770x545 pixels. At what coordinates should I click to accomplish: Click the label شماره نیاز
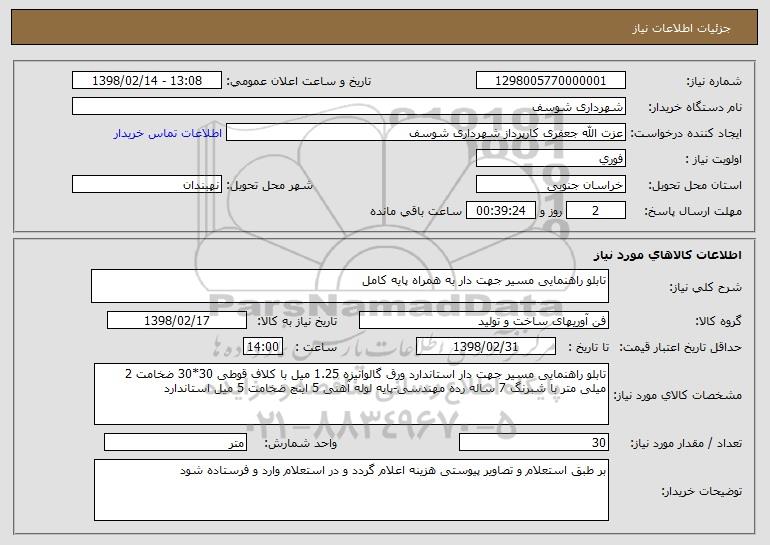(x=714, y=81)
